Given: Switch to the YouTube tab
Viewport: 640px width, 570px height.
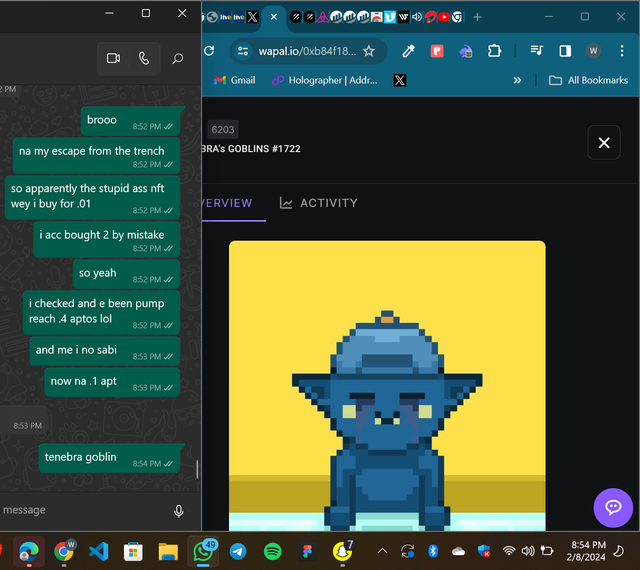Looking at the screenshot, I should (444, 17).
